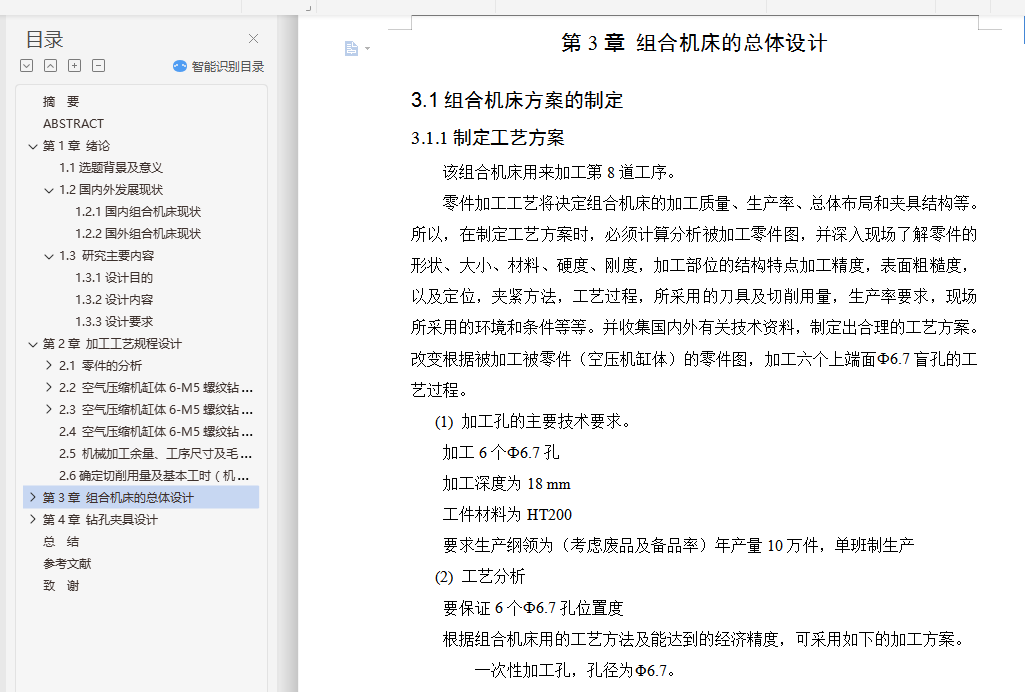Screen dimensions: 1025x692
Task: Go to 摘 要 in outline
Action: 61,101
